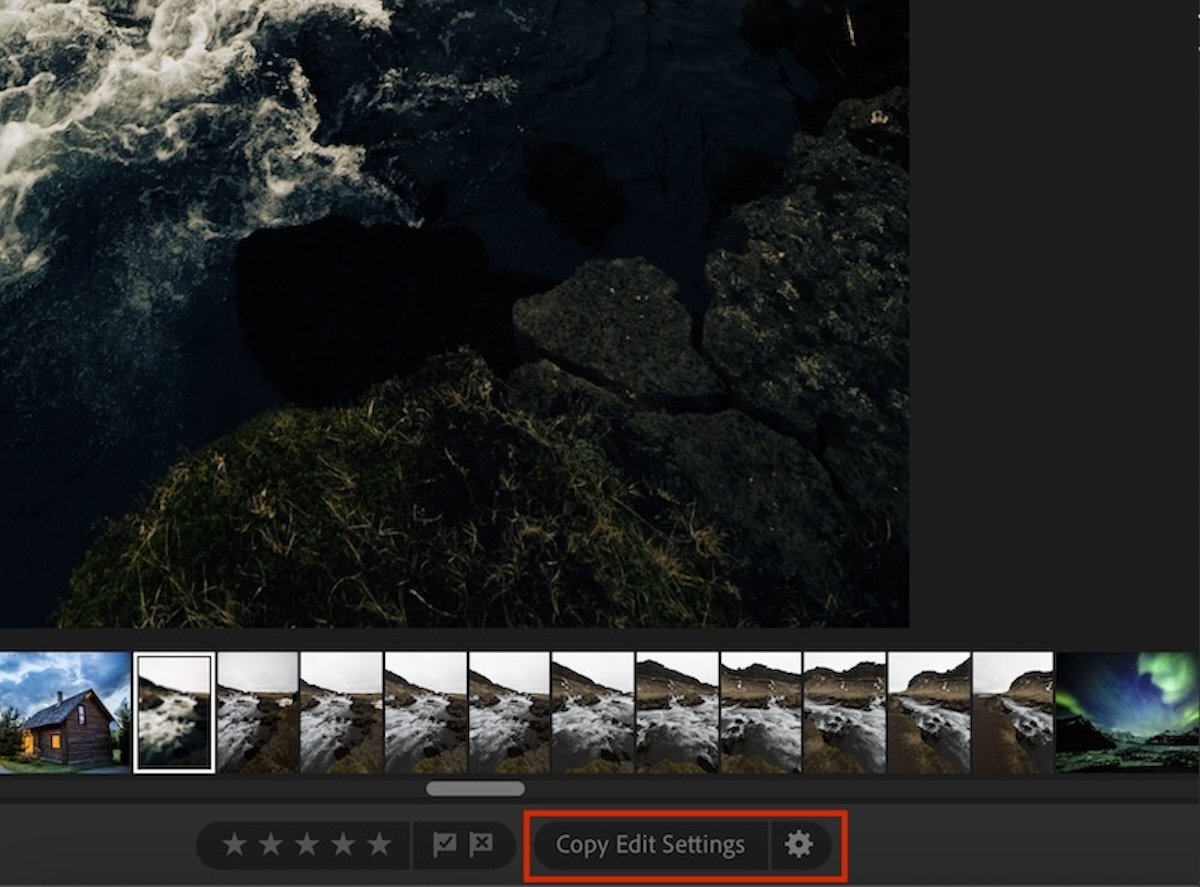
Task: Open the copy settings gear options
Action: (797, 844)
